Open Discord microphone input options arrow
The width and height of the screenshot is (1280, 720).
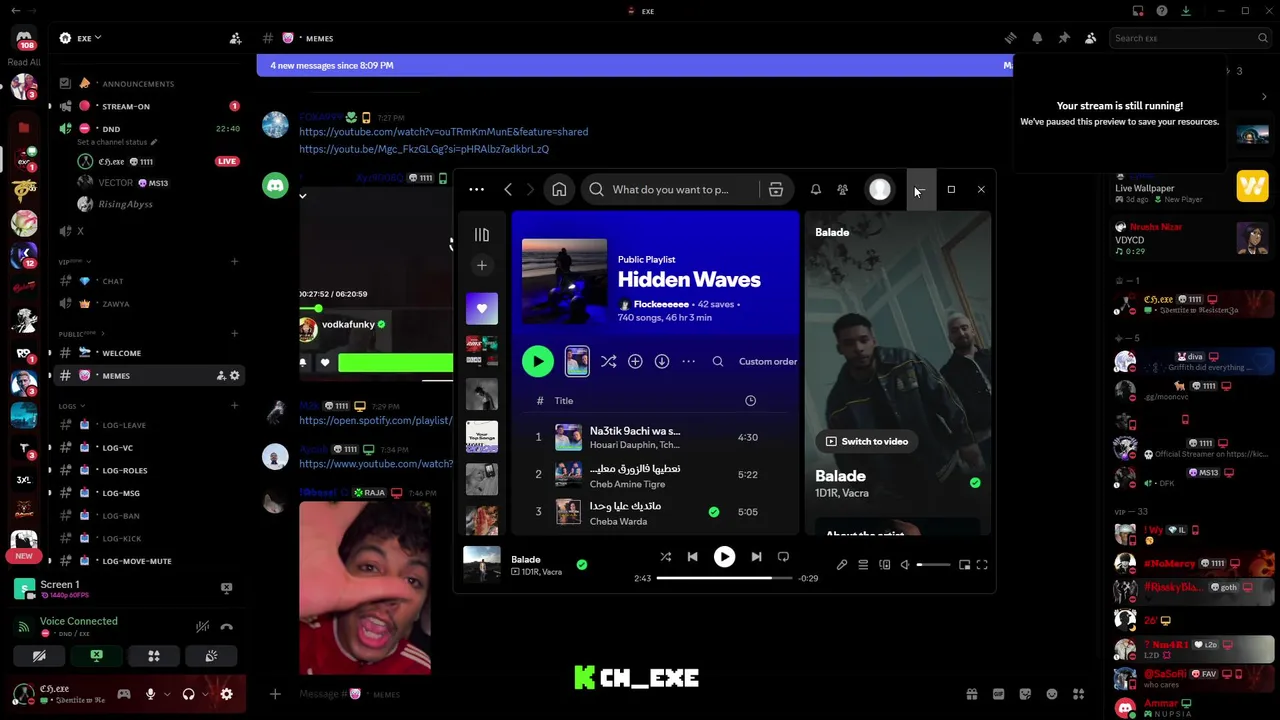166,694
